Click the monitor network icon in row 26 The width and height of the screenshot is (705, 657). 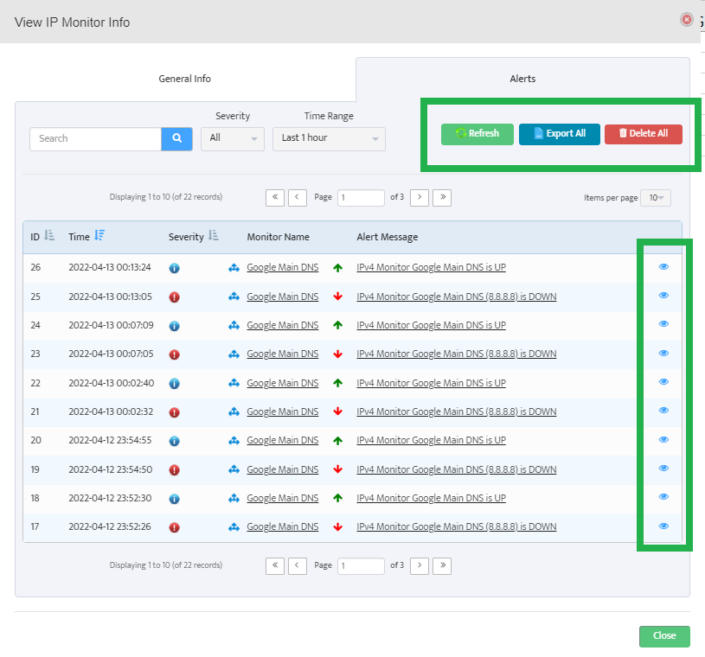pos(234,268)
